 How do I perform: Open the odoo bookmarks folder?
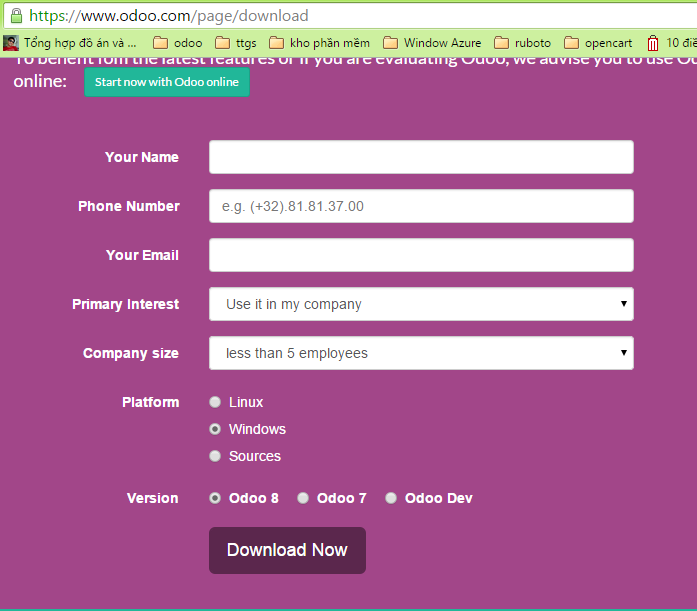177,43
